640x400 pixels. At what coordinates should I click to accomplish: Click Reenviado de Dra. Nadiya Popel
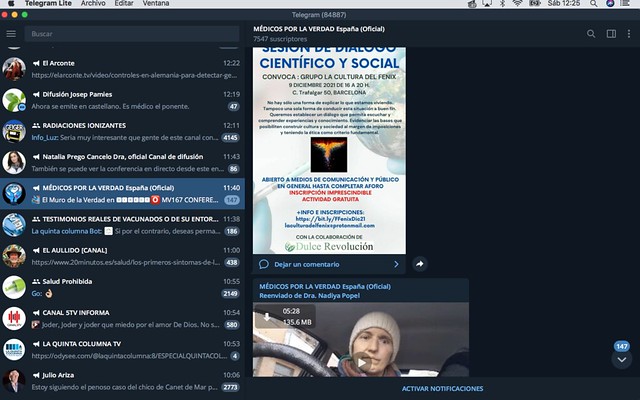point(309,296)
